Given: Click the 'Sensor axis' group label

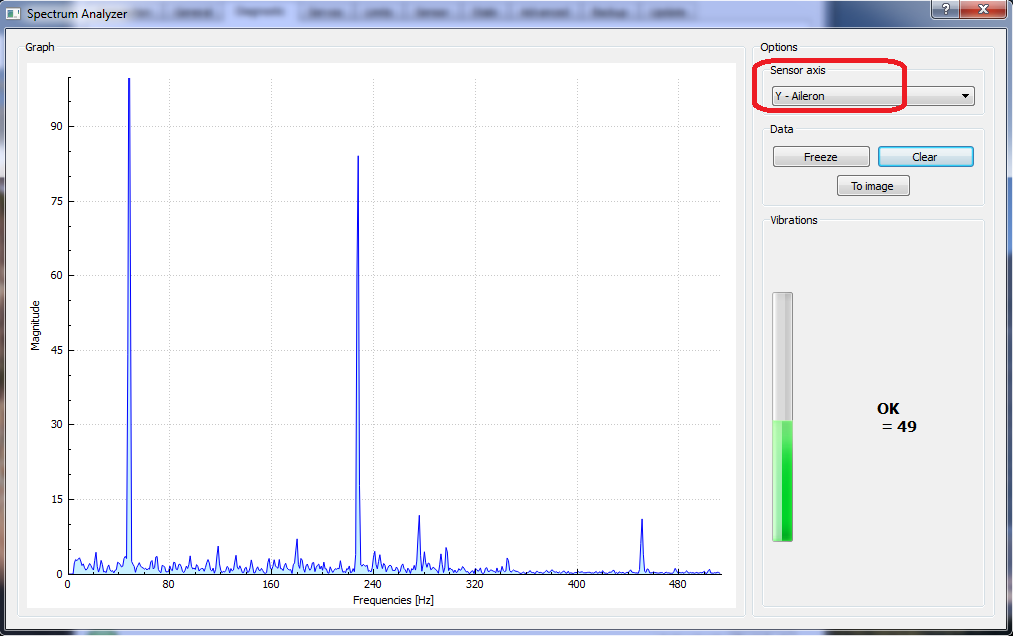Looking at the screenshot, I should pyautogui.click(x=797, y=70).
